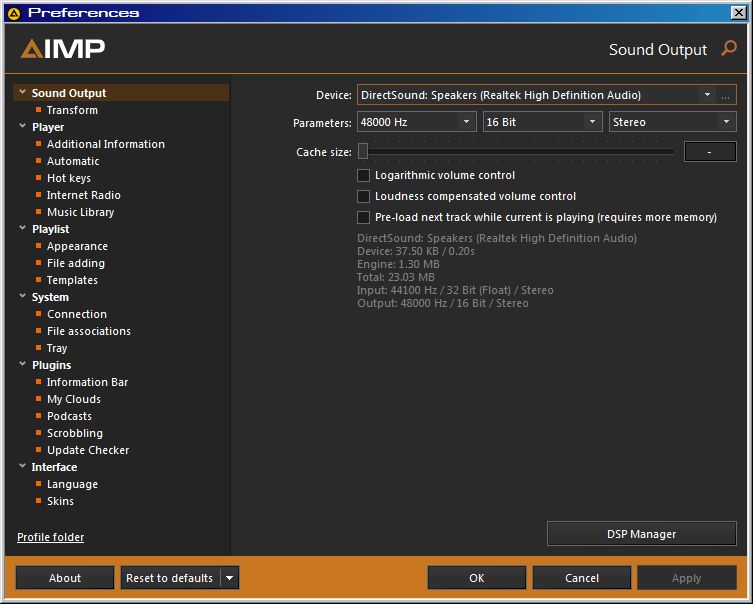The image size is (753, 604).
Task: Open Information Bar plugin settings
Action: [x=87, y=382]
